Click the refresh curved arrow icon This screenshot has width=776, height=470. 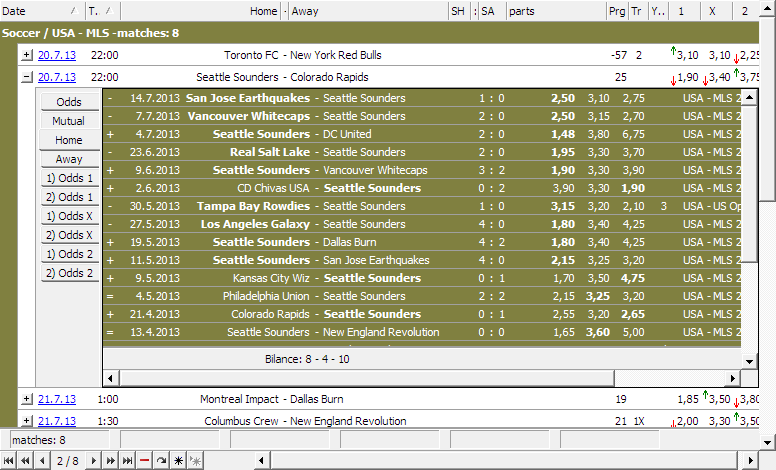click(161, 461)
